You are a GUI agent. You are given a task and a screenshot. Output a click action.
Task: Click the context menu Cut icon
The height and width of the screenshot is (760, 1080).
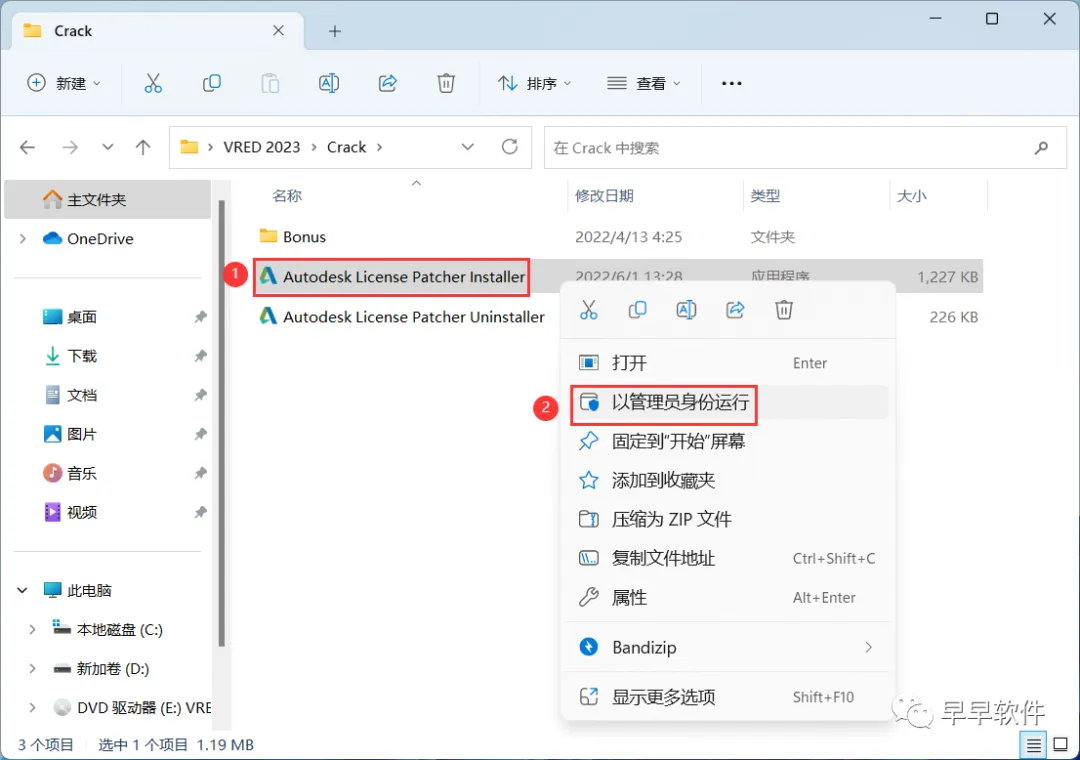coord(589,310)
